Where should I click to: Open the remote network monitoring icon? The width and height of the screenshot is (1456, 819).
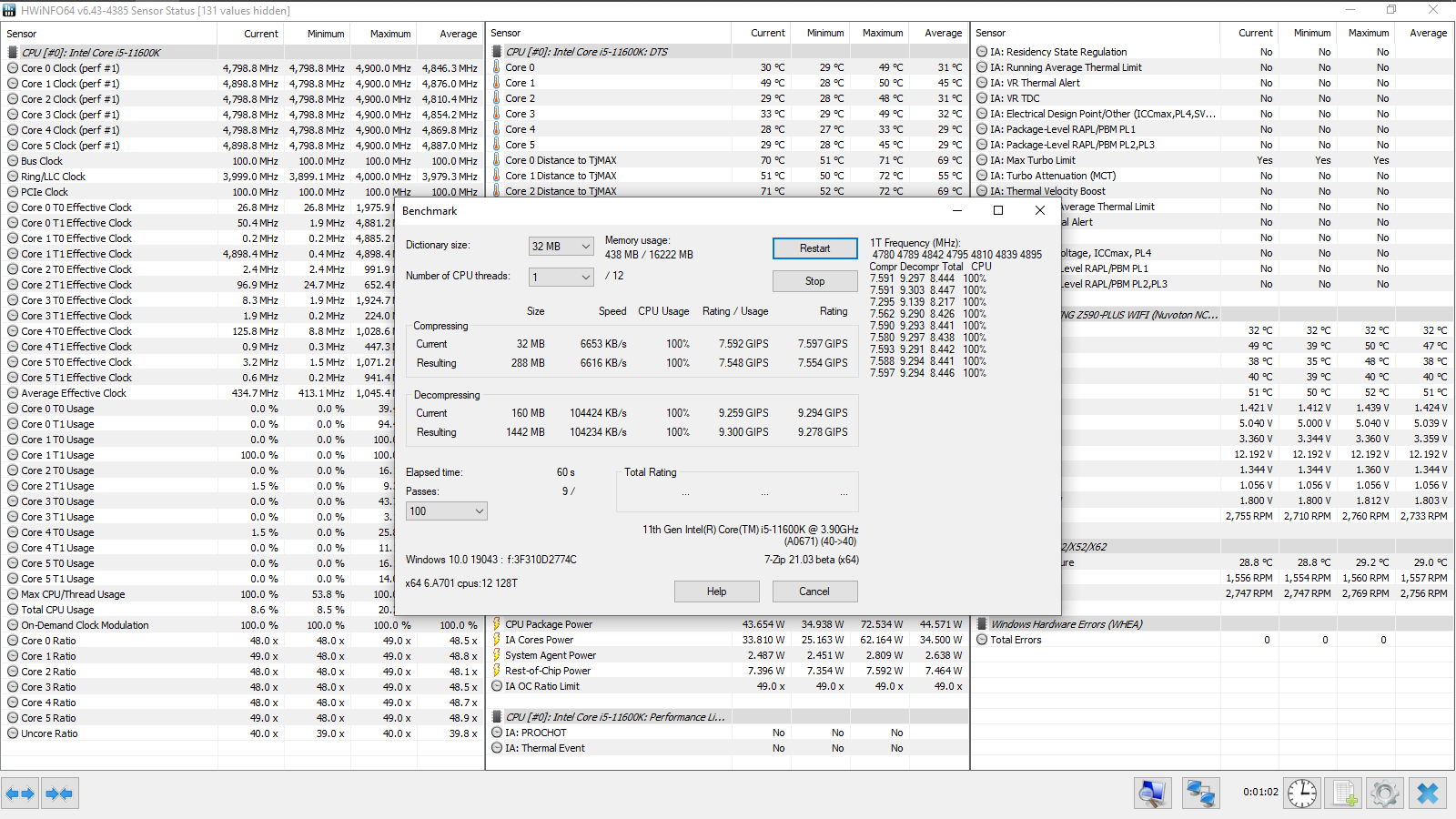[x=1201, y=794]
